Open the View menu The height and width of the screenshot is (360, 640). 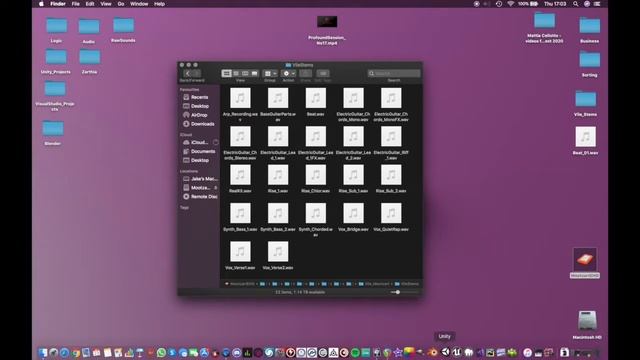point(106,4)
